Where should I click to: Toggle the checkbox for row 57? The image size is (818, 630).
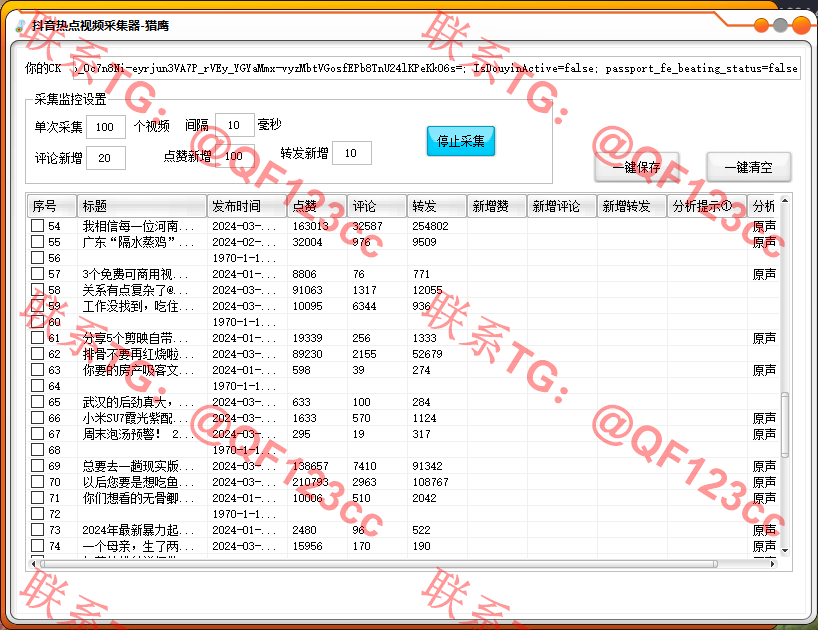(37, 273)
